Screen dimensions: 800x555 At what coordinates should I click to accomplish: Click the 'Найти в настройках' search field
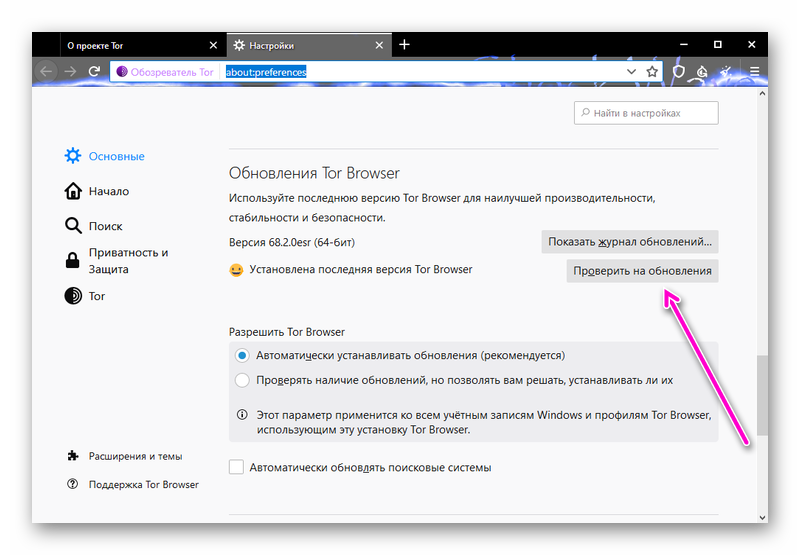(646, 113)
